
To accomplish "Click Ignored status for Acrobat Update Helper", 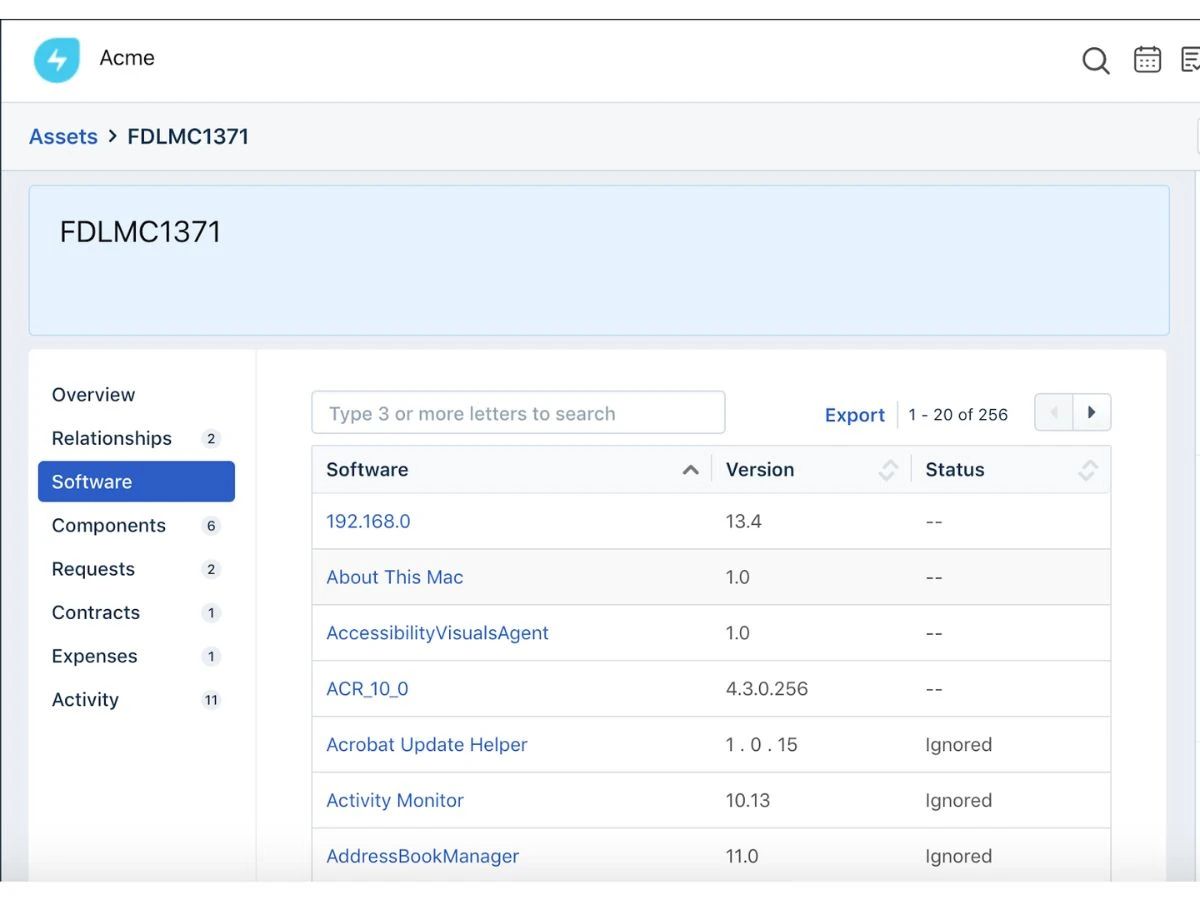I will [x=959, y=745].
